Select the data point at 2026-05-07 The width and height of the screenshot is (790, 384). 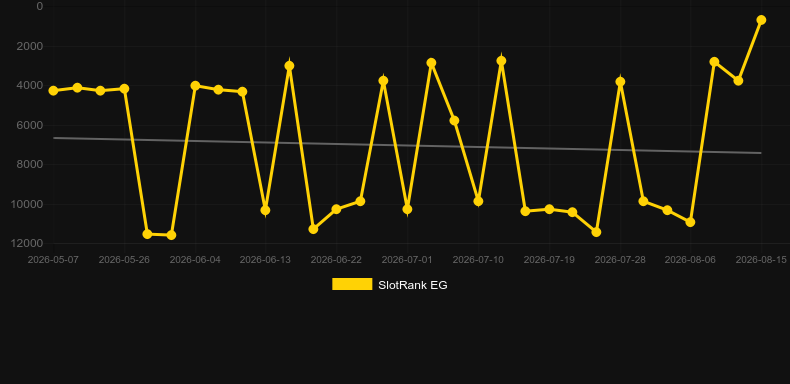[x=53, y=91]
